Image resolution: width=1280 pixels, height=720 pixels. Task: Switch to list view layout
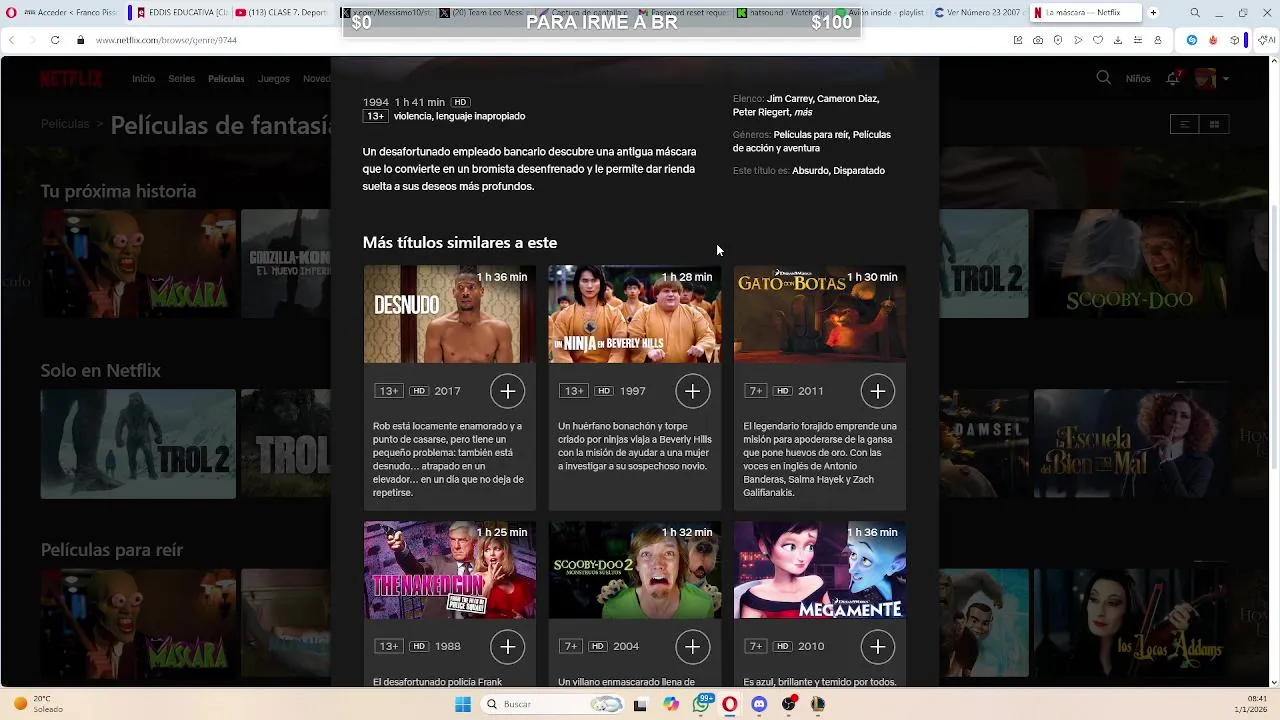[1184, 124]
